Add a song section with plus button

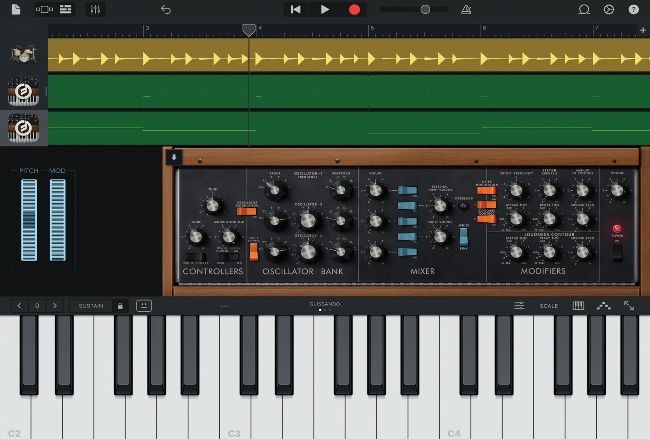[x=643, y=30]
